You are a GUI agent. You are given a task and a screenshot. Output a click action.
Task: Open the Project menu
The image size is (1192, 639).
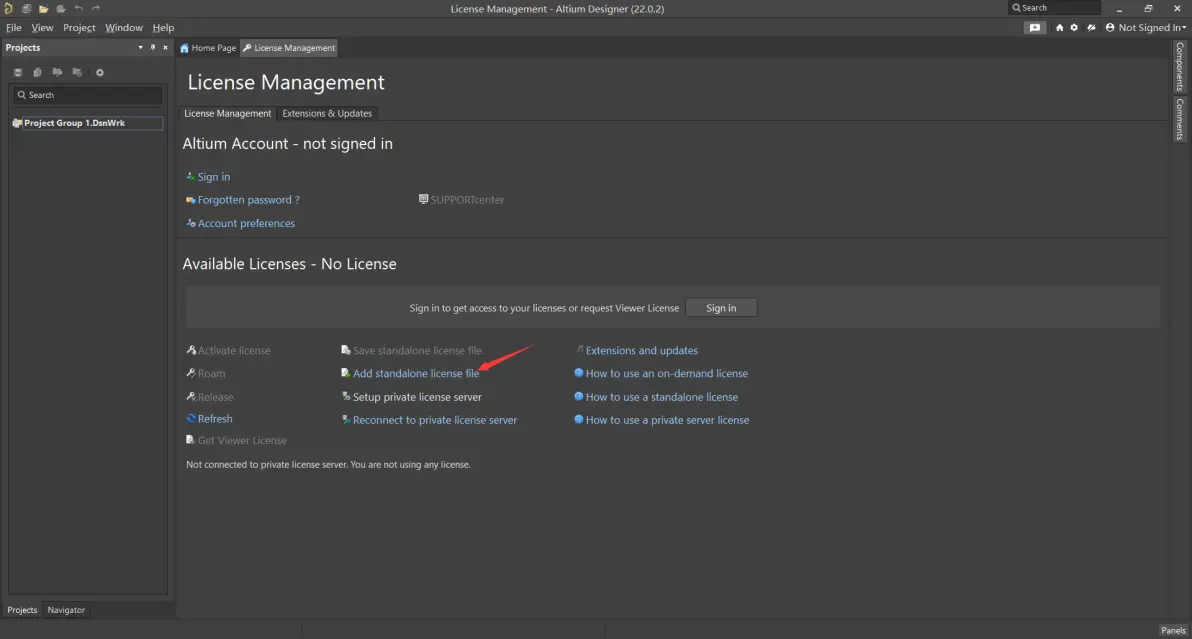click(x=79, y=27)
